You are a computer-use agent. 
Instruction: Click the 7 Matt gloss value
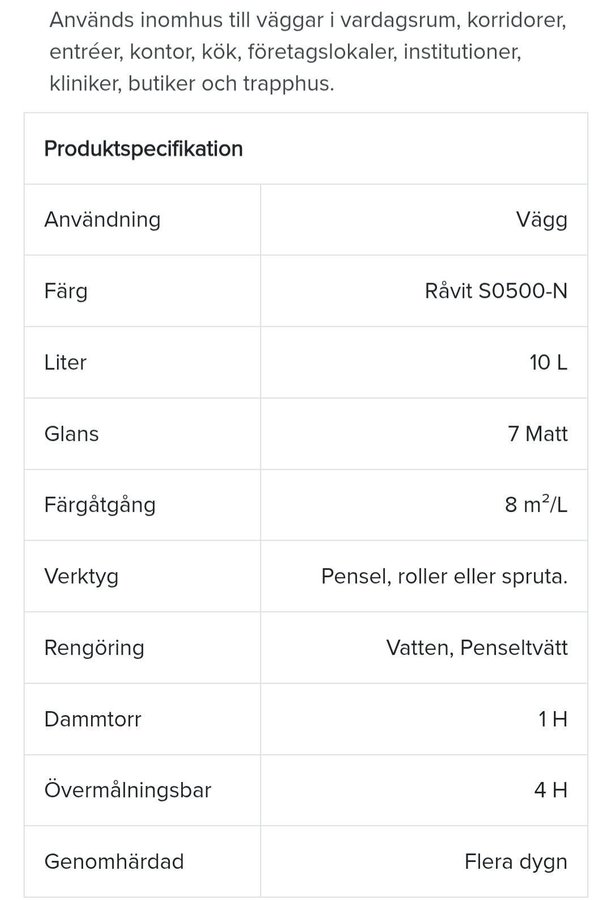[x=537, y=434]
